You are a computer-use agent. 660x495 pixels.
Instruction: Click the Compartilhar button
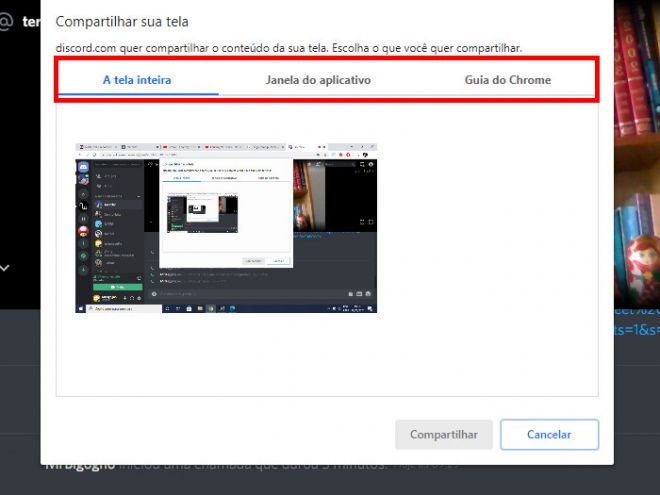click(x=444, y=434)
